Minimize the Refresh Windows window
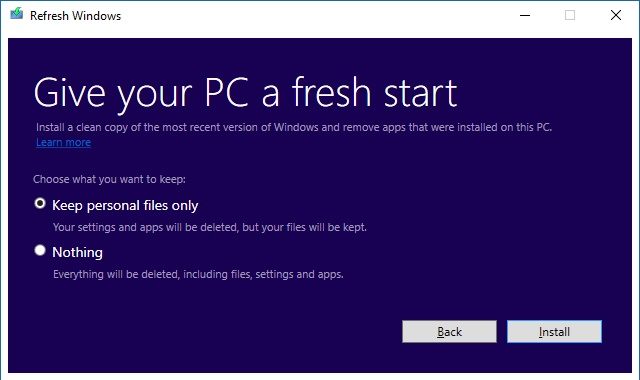 525,16
